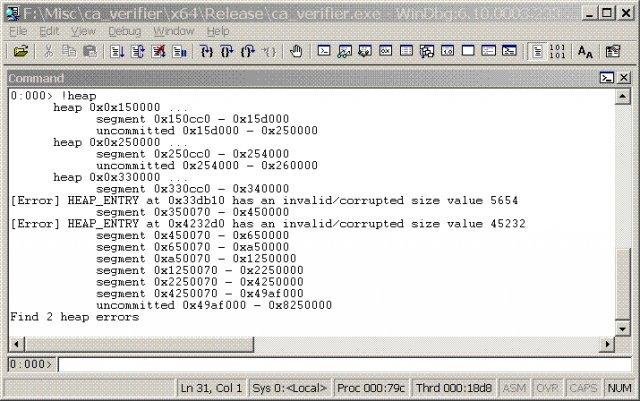Image resolution: width=640 pixels, height=401 pixels.
Task: Click the Paste clipboard icon
Action: (x=90, y=51)
